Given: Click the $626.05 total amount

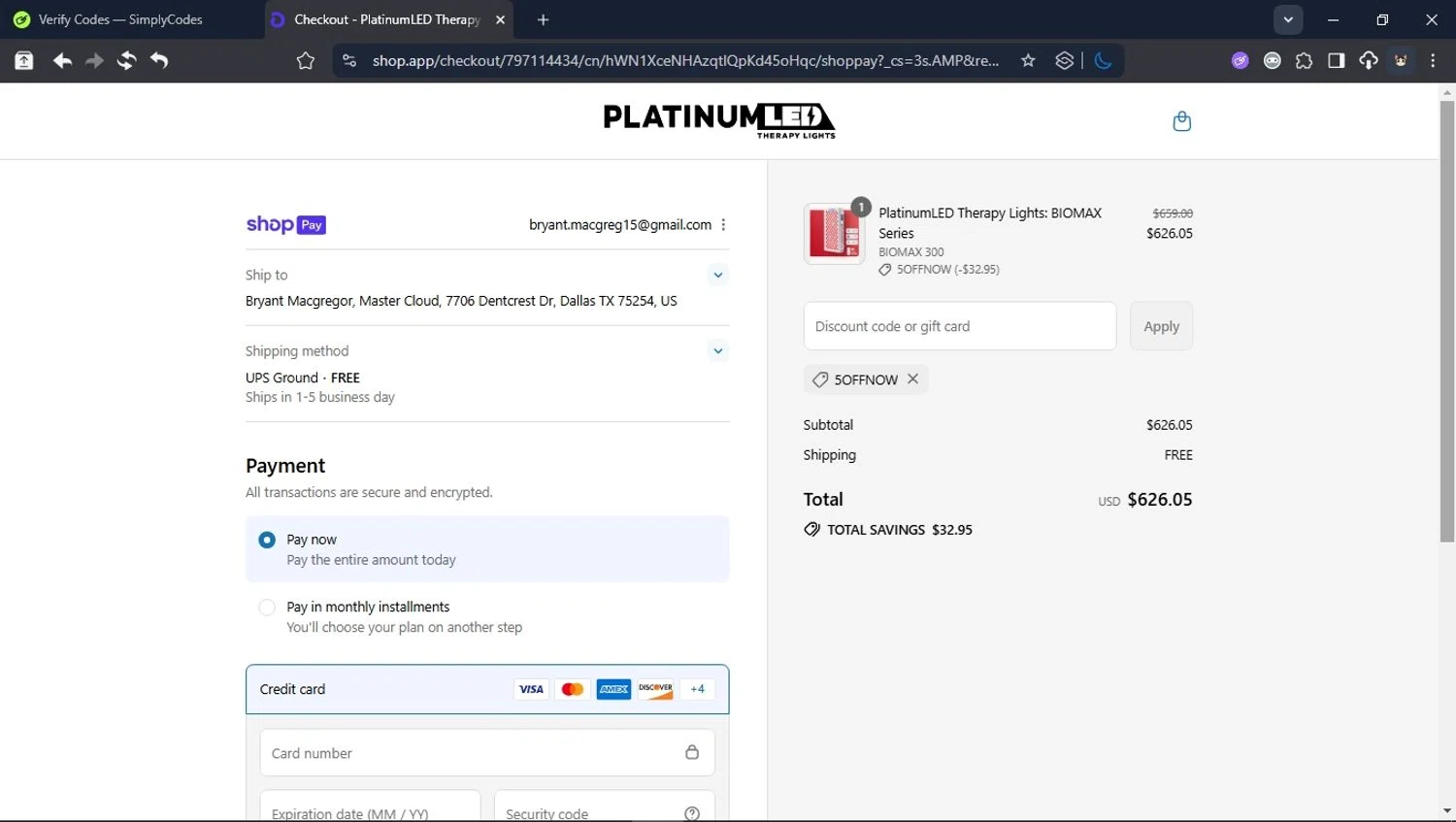Looking at the screenshot, I should (x=1160, y=500).
